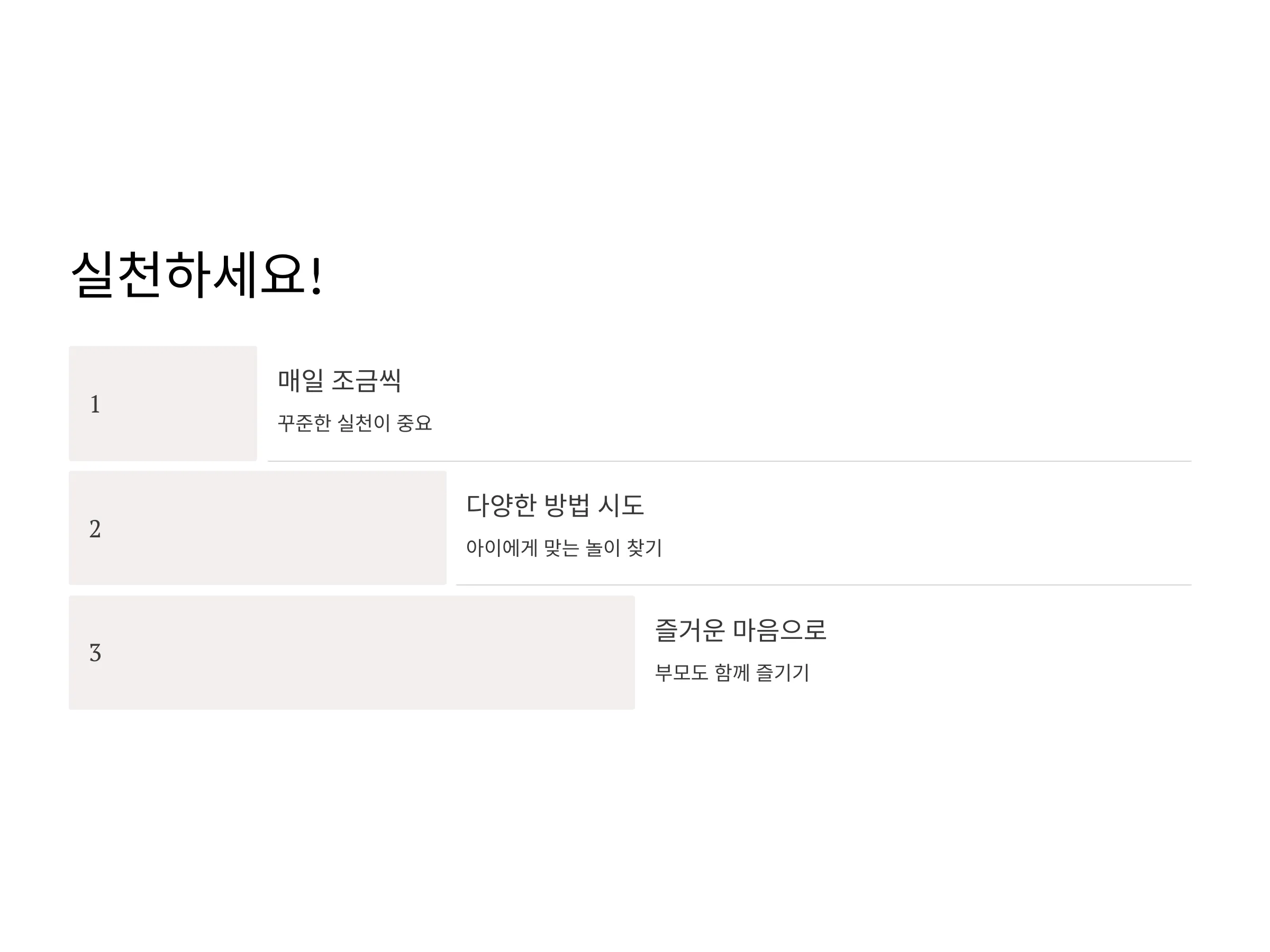Select the gray bar of step 1
The width and height of the screenshot is (1270, 952).
(x=163, y=403)
